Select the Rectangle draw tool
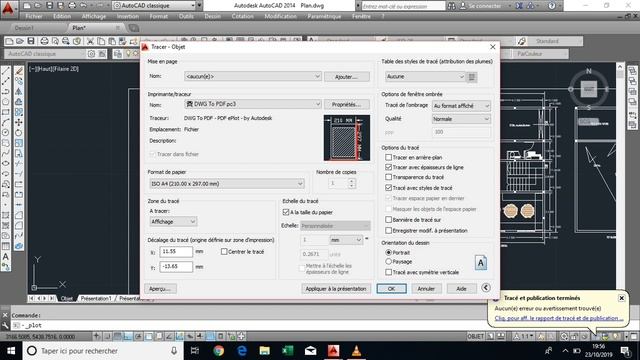 click(6, 112)
